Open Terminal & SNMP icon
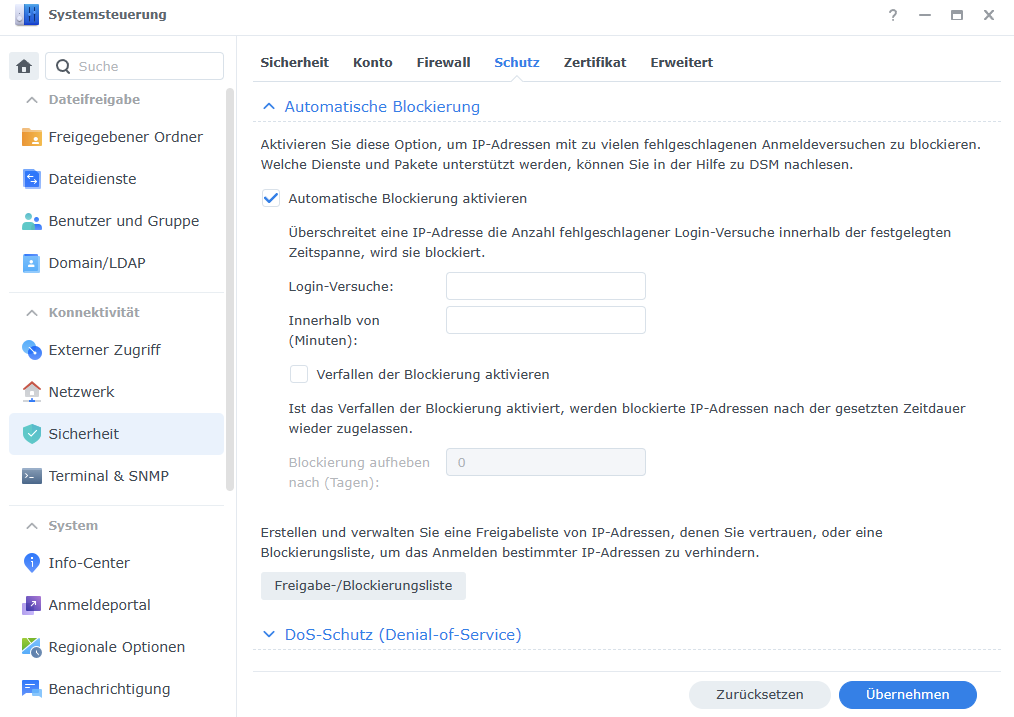The image size is (1014, 717). click(x=32, y=476)
